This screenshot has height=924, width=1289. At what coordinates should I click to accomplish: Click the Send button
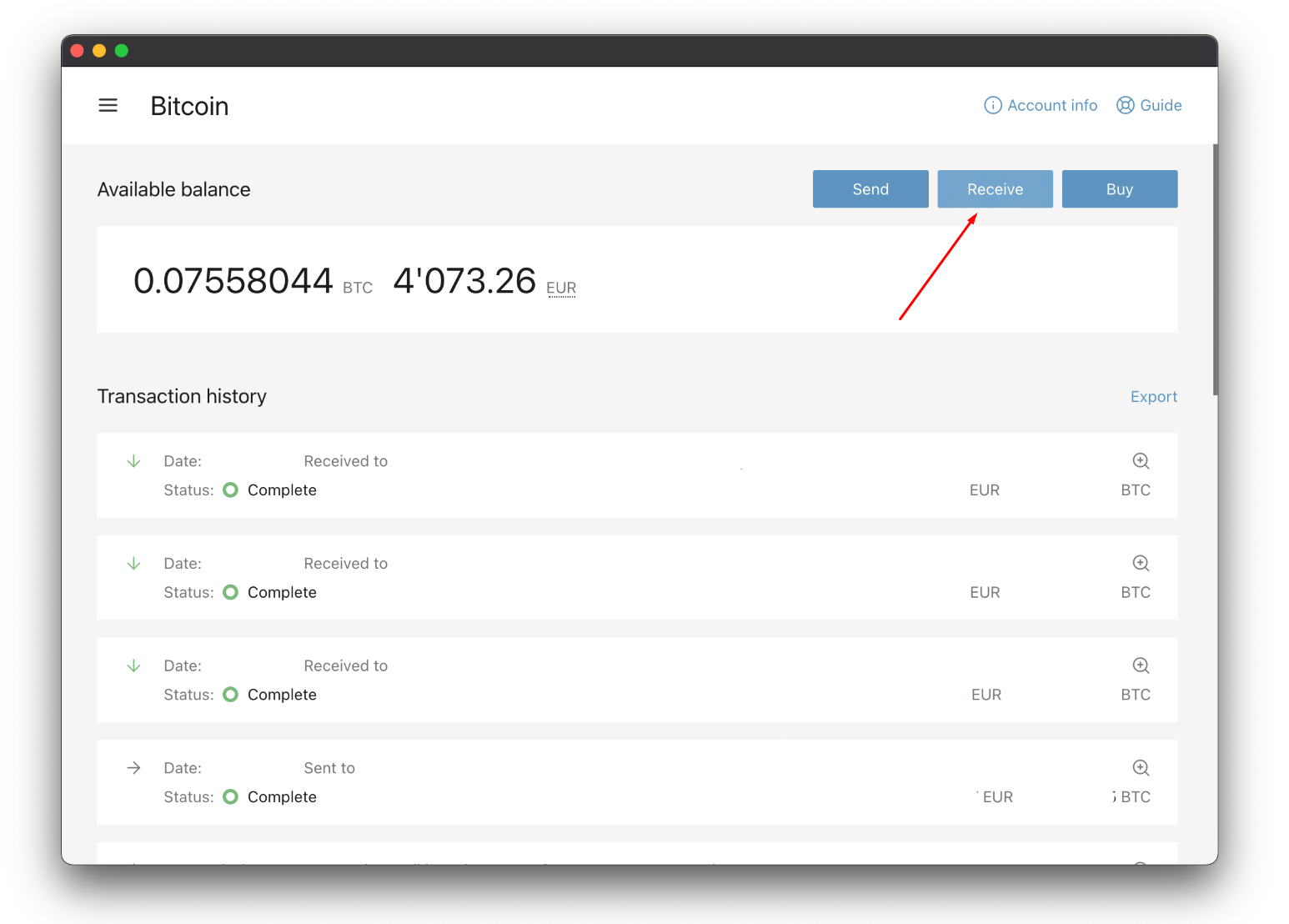tap(870, 189)
